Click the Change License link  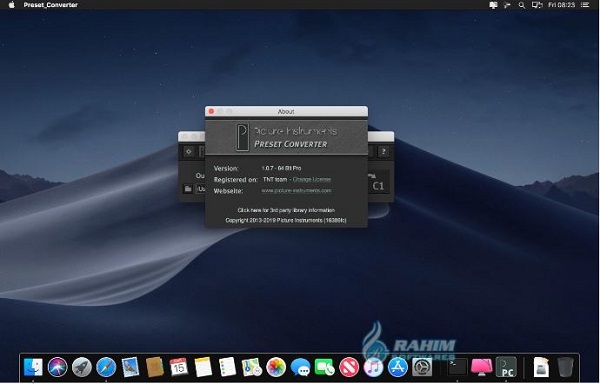(311, 179)
